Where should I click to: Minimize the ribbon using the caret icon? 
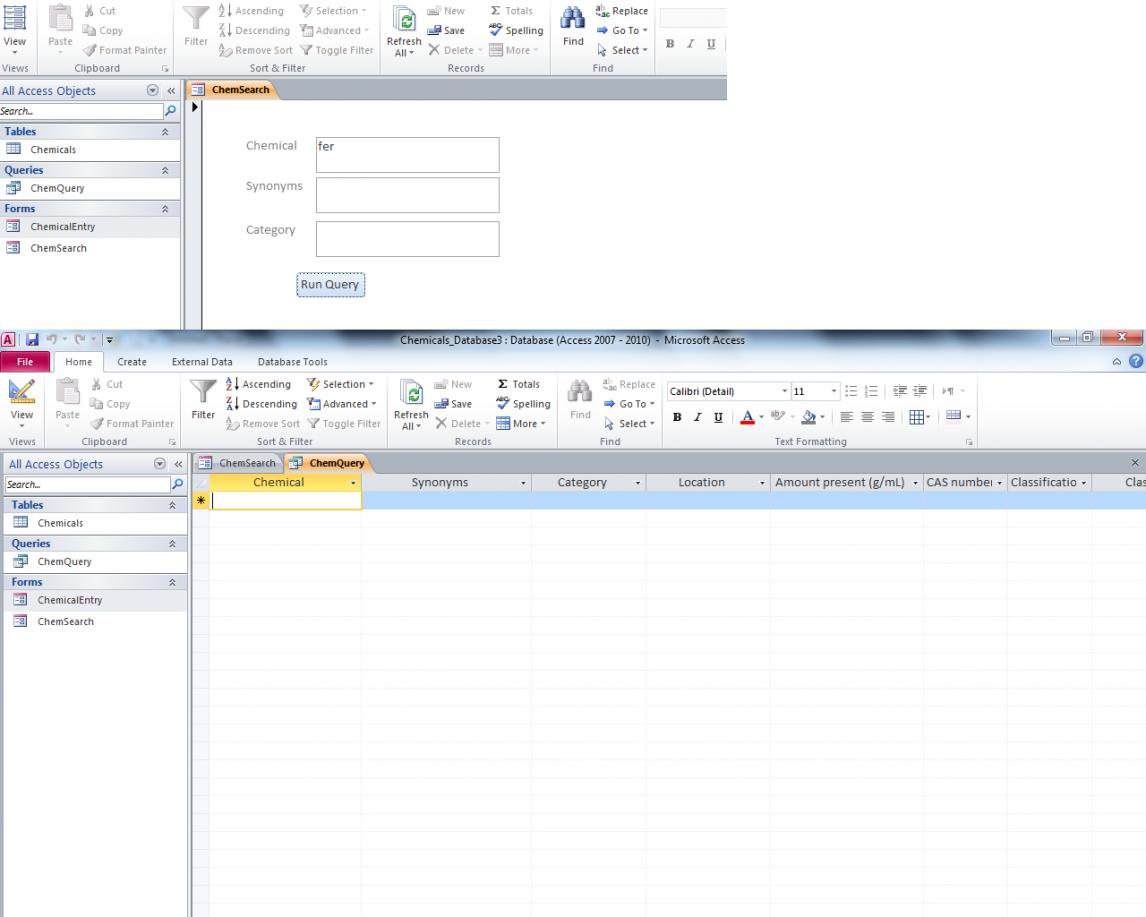[x=1116, y=362]
